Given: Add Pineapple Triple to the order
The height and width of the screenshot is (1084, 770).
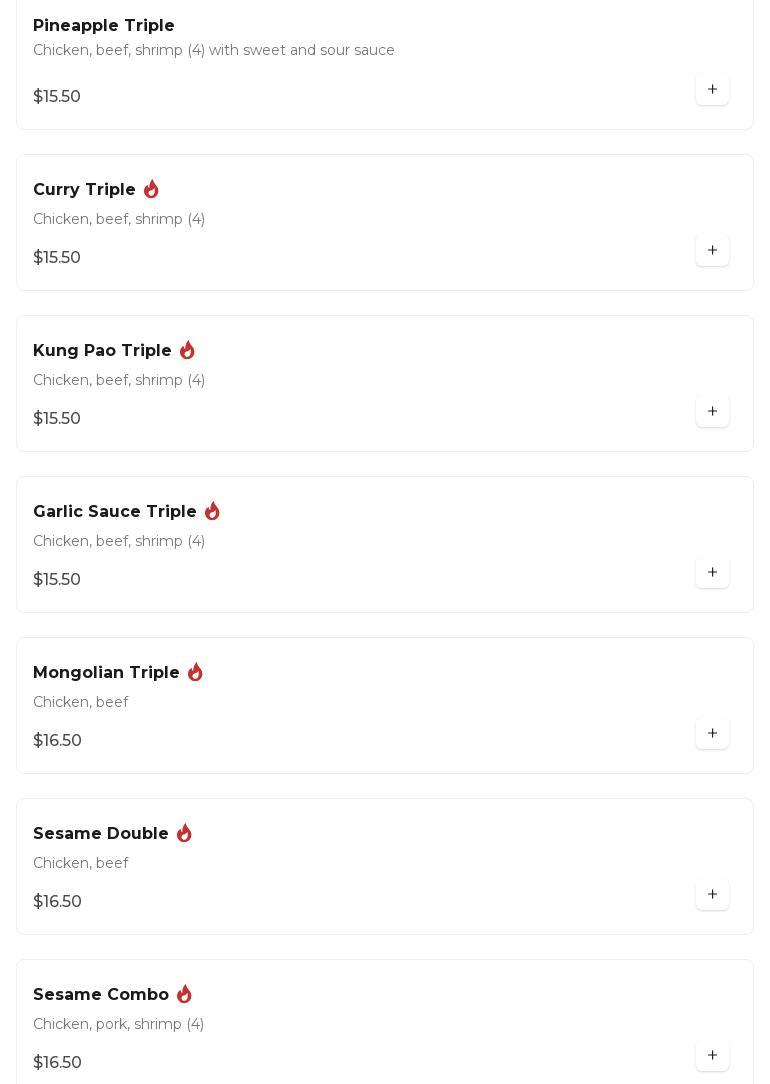Looking at the screenshot, I should click(x=712, y=90).
